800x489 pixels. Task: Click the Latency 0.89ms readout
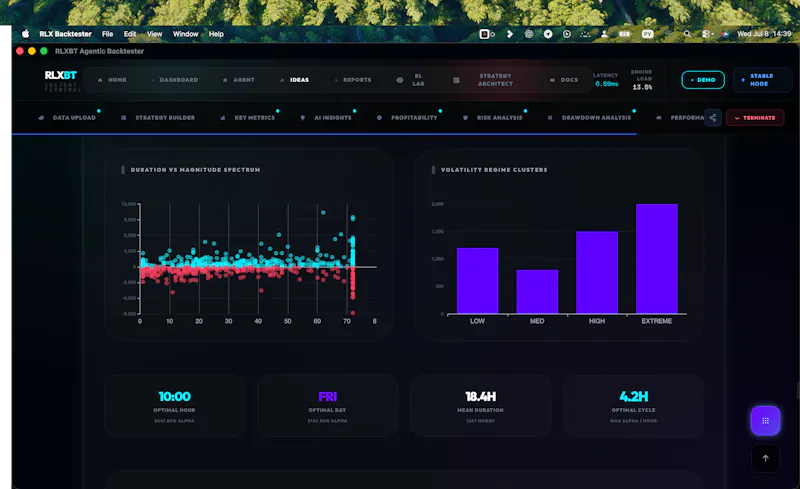tap(606, 80)
